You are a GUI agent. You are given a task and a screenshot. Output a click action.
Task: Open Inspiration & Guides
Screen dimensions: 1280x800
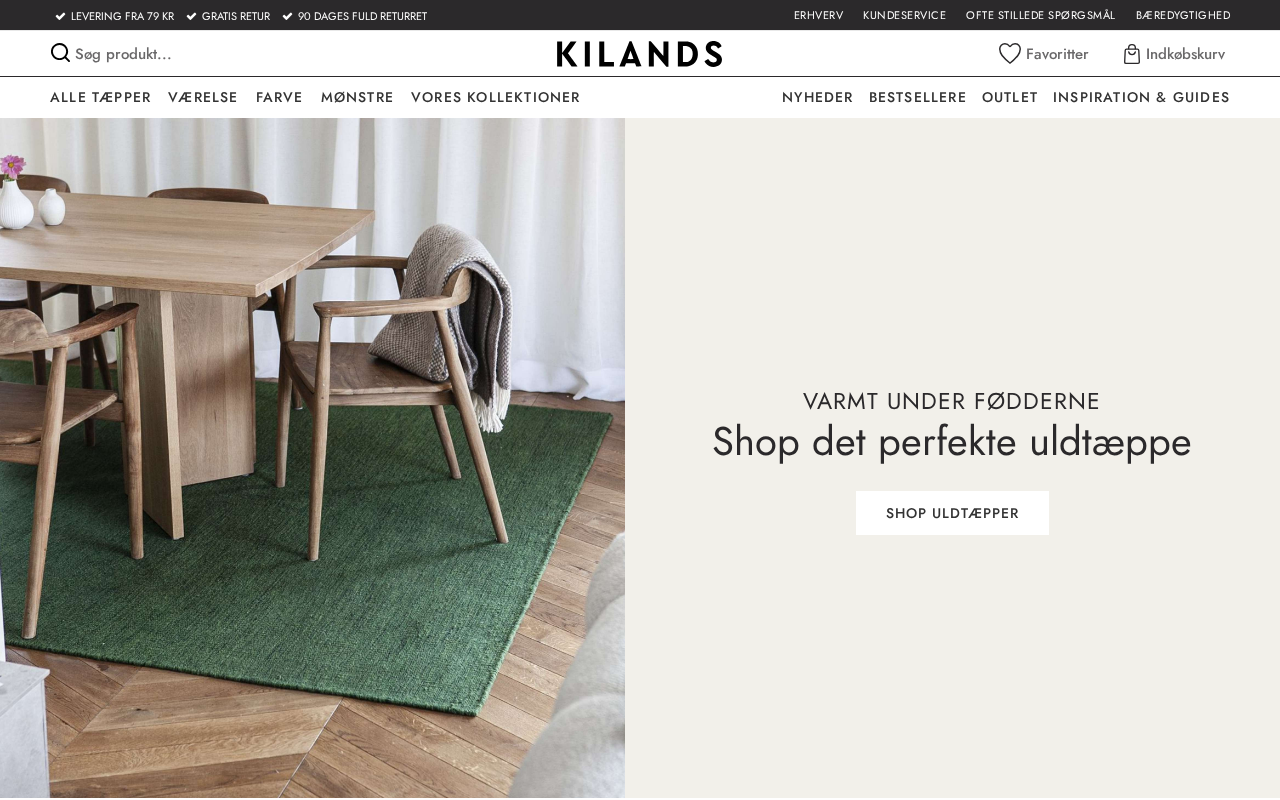(1141, 97)
